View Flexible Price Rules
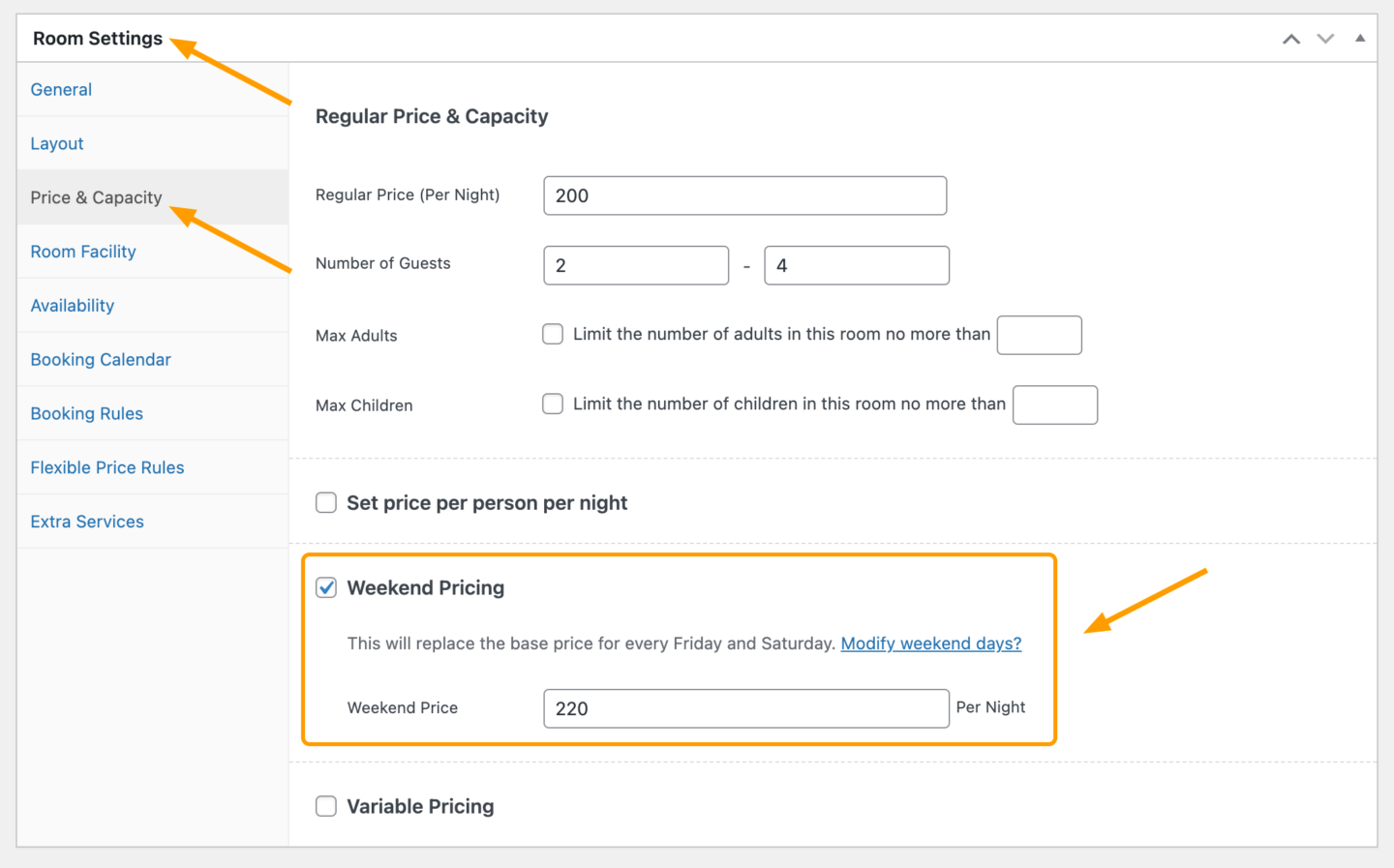Image resolution: width=1394 pixels, height=868 pixels. pyautogui.click(x=106, y=467)
